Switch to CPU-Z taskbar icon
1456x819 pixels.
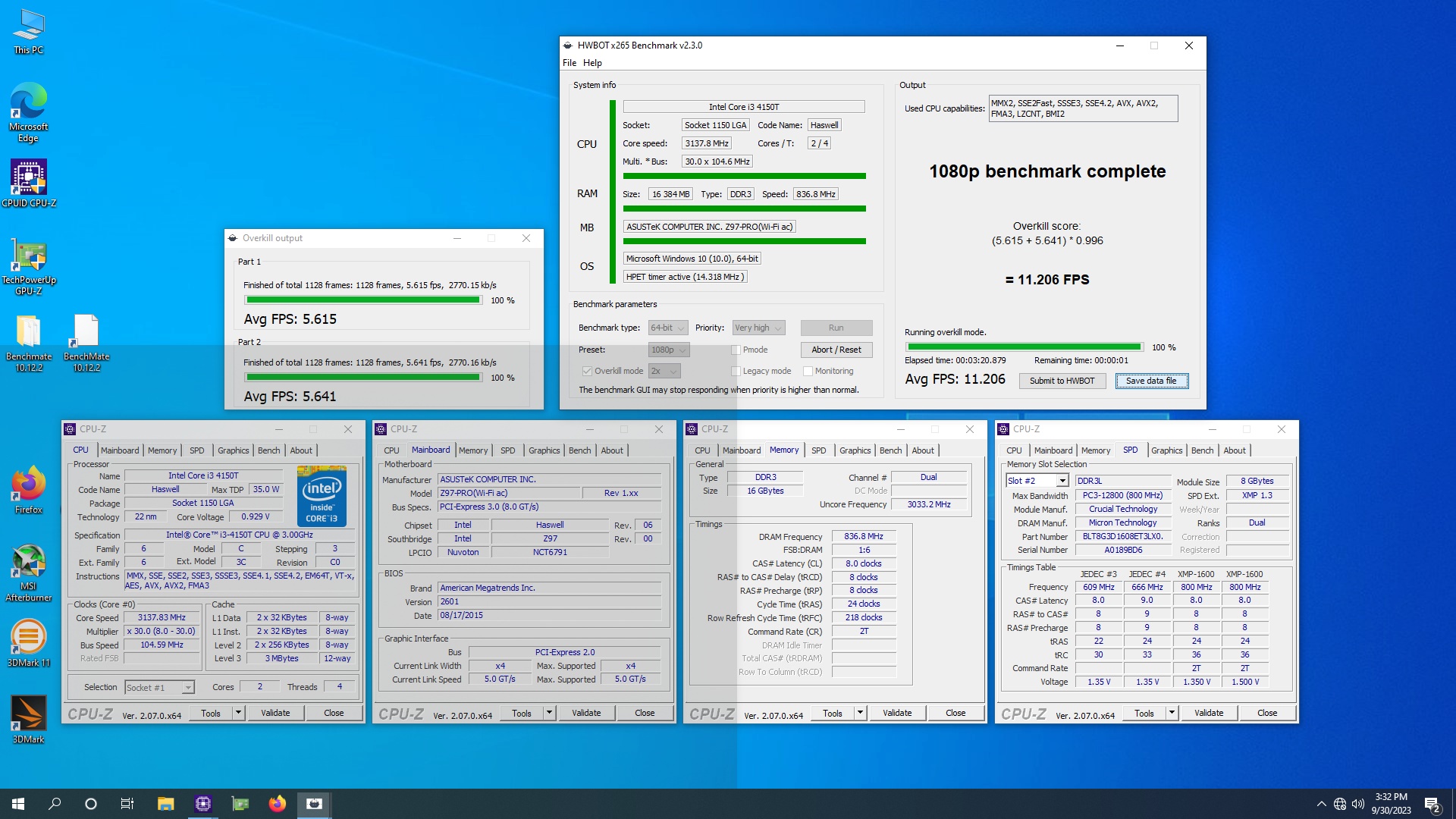coord(202,804)
